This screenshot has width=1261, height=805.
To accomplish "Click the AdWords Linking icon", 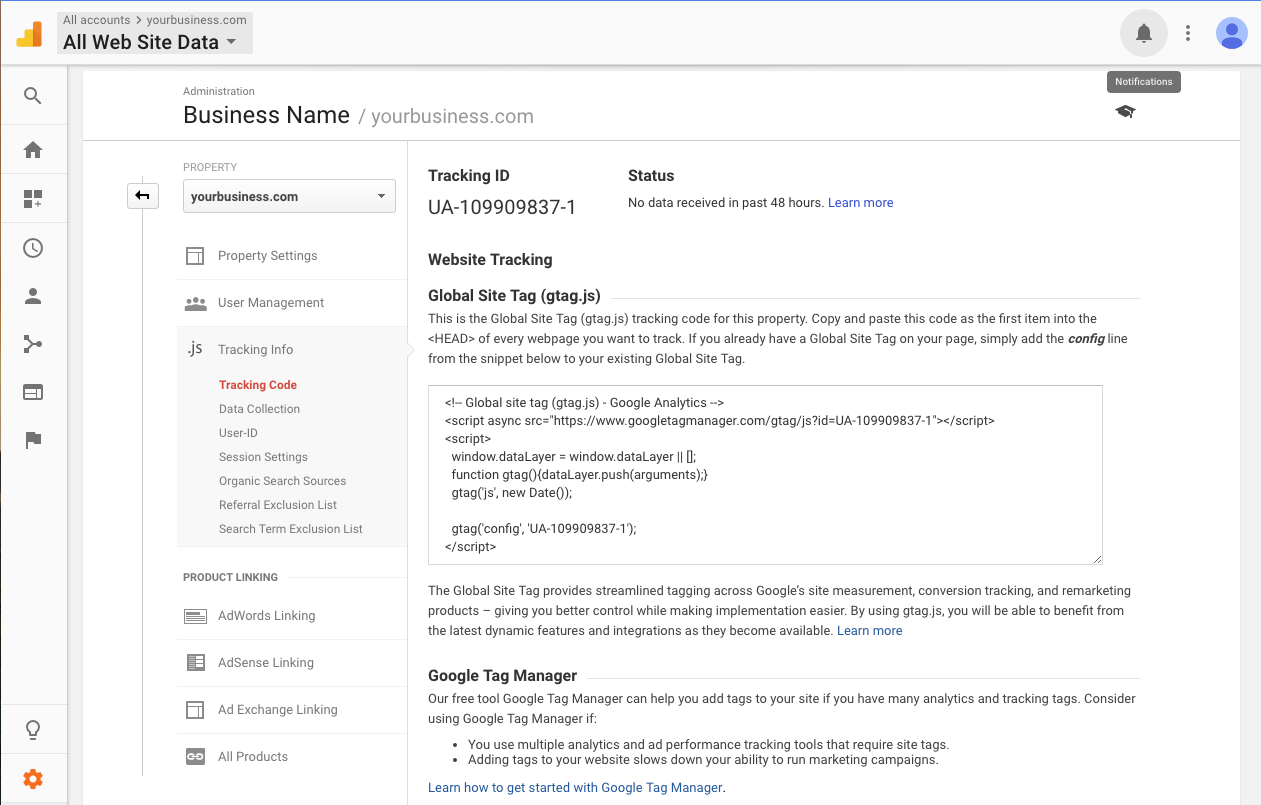I will pyautogui.click(x=195, y=616).
